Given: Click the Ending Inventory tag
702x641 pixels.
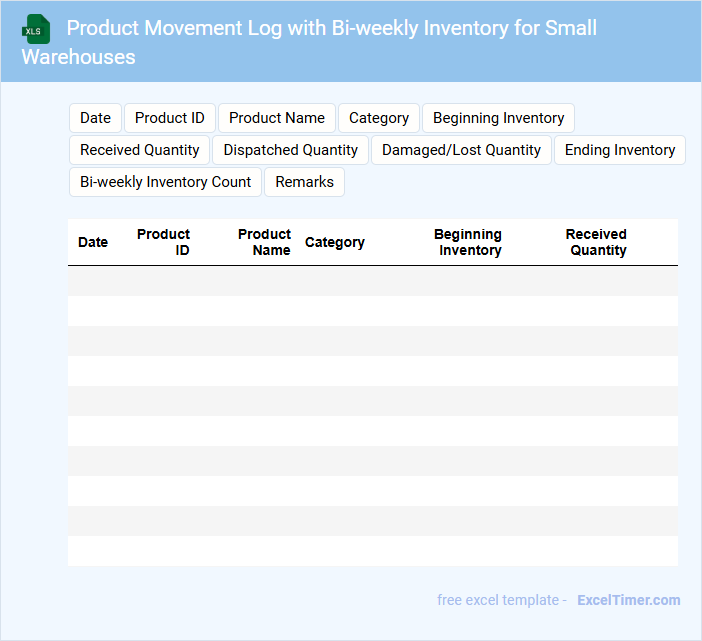Looking at the screenshot, I should pyautogui.click(x=620, y=150).
